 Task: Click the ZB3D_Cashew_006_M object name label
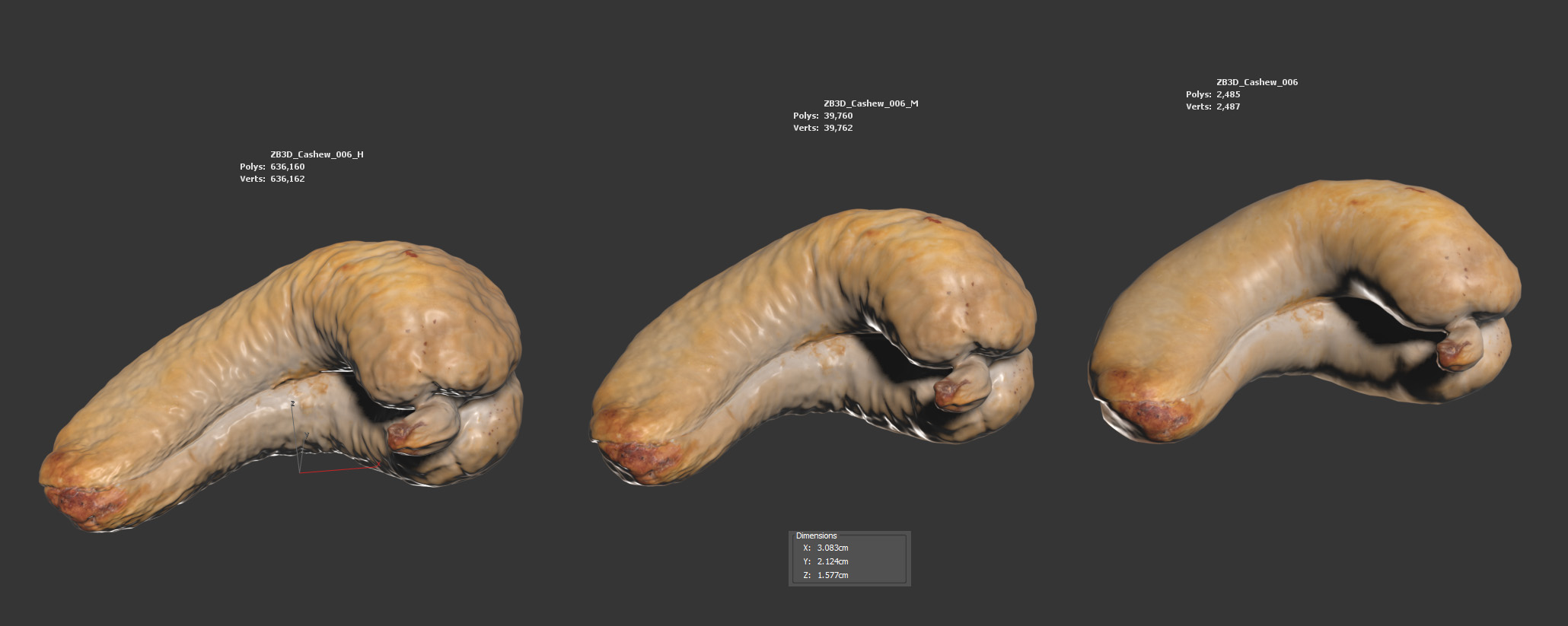(x=871, y=103)
